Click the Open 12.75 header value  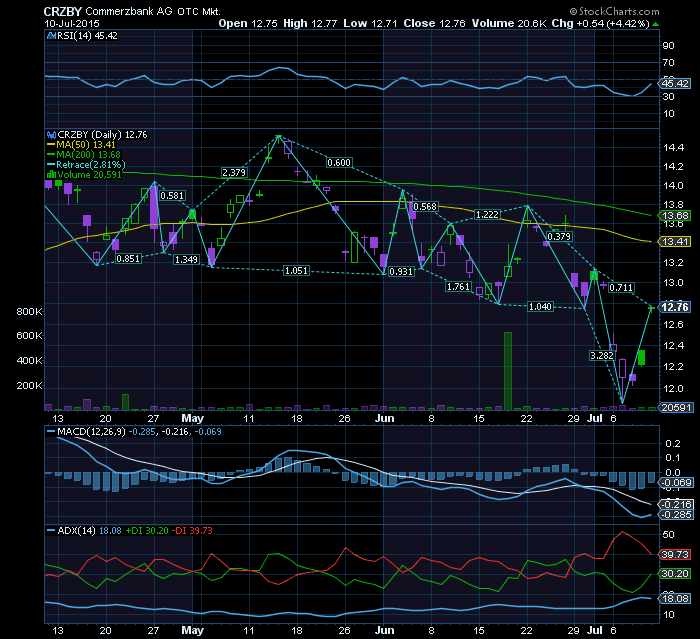click(248, 24)
